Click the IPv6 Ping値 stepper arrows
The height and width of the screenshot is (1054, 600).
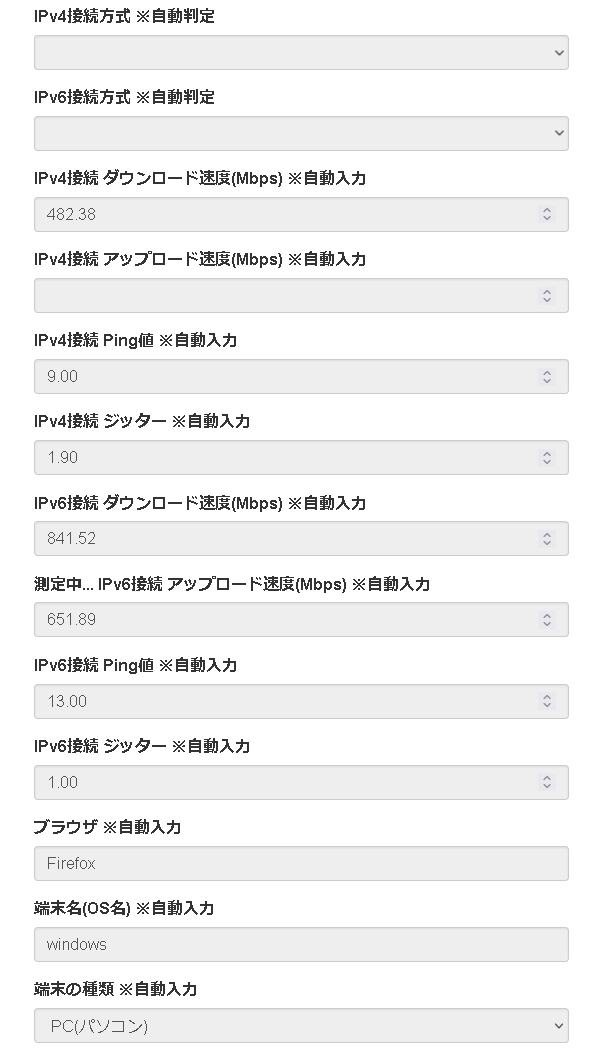point(547,701)
